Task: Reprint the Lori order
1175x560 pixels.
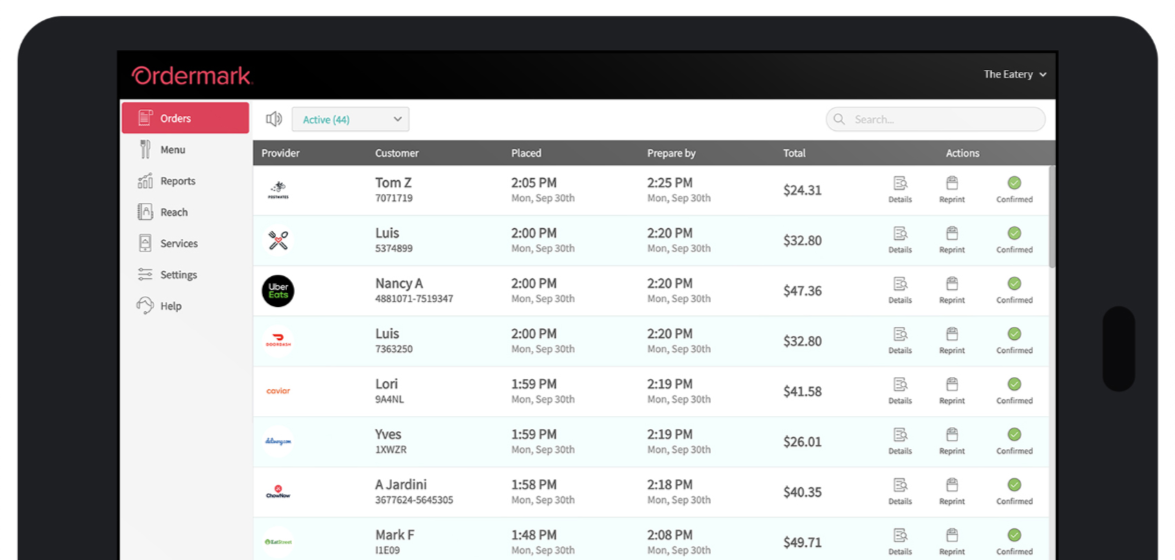Action: [952, 391]
